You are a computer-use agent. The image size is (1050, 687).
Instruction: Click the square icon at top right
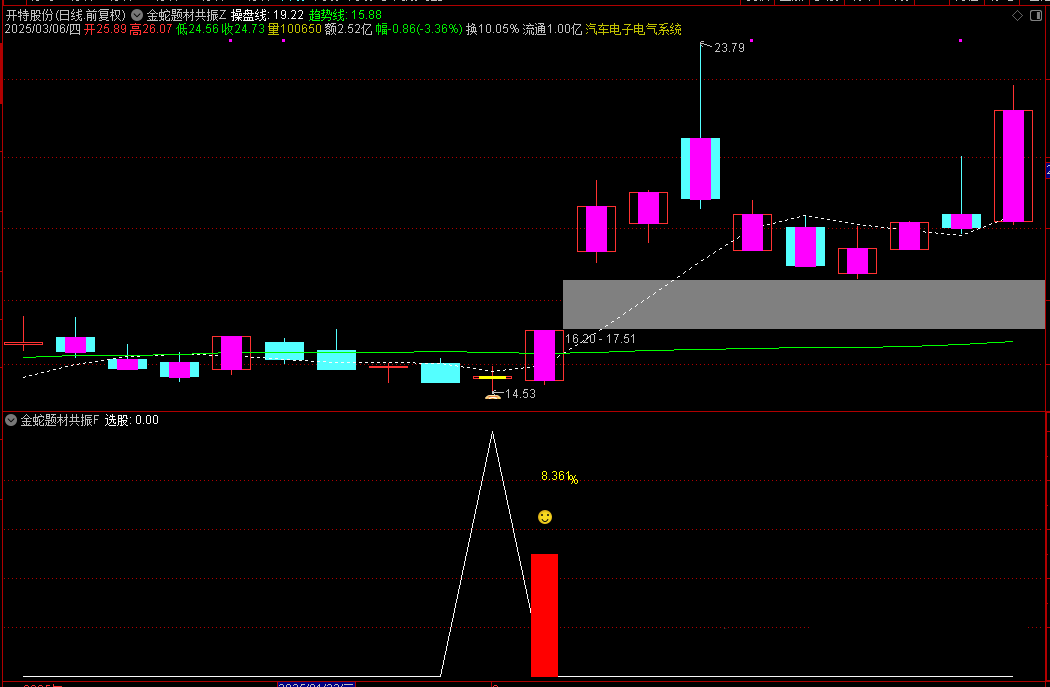[1036, 16]
